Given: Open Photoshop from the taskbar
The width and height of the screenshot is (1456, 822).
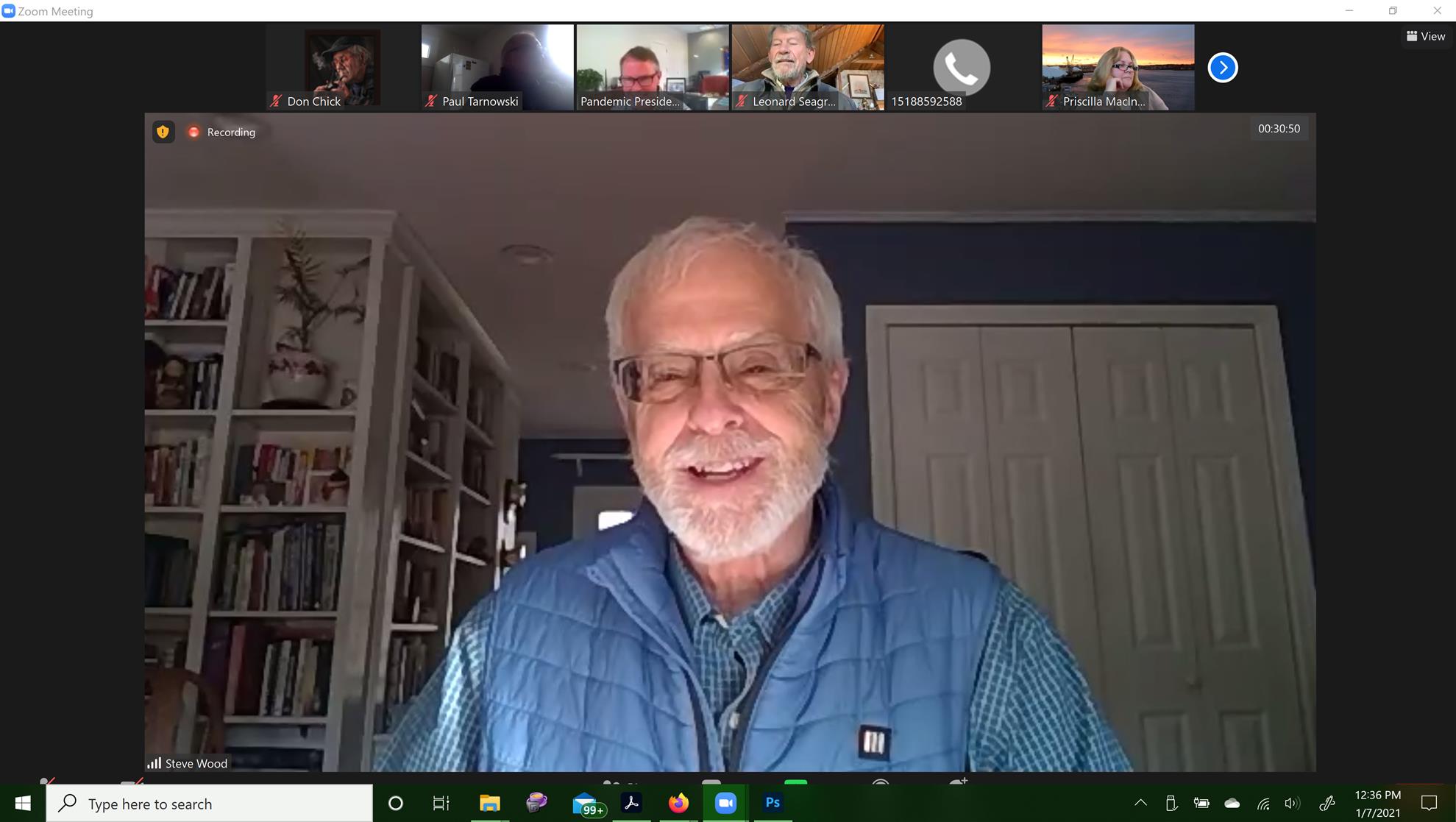Looking at the screenshot, I should (x=772, y=803).
